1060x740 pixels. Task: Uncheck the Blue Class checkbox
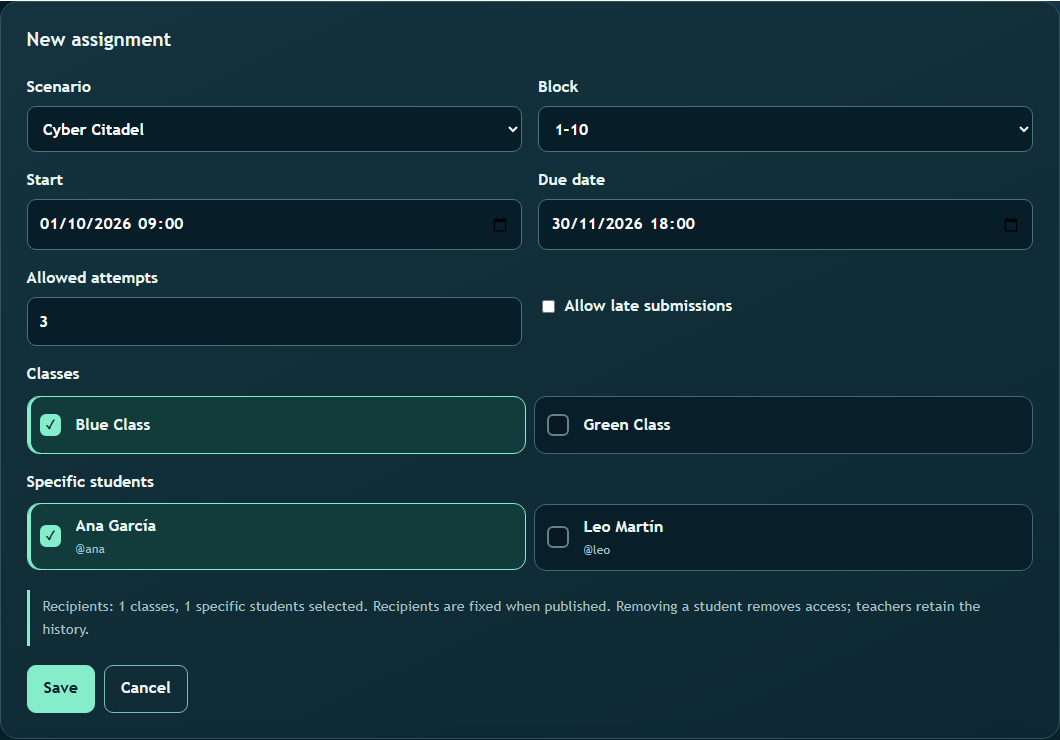(51, 424)
